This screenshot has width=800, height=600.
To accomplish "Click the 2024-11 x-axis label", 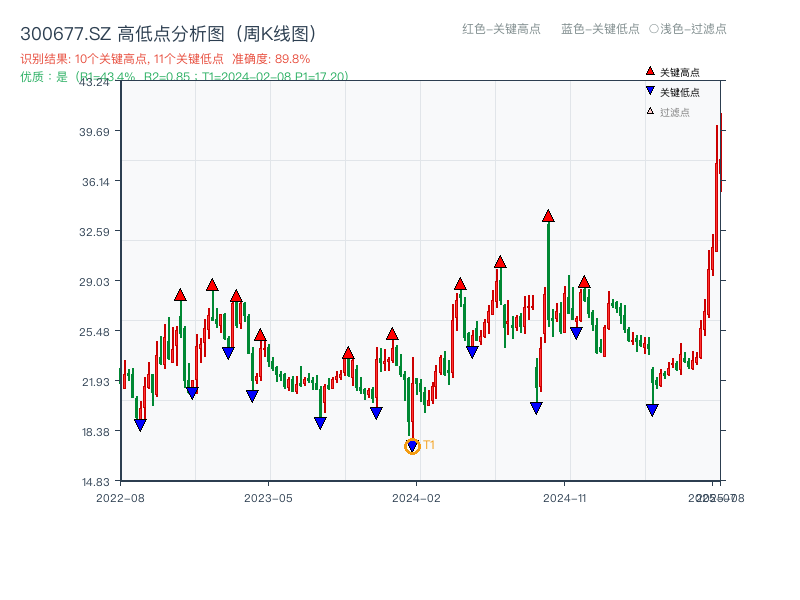I will pos(564,498).
